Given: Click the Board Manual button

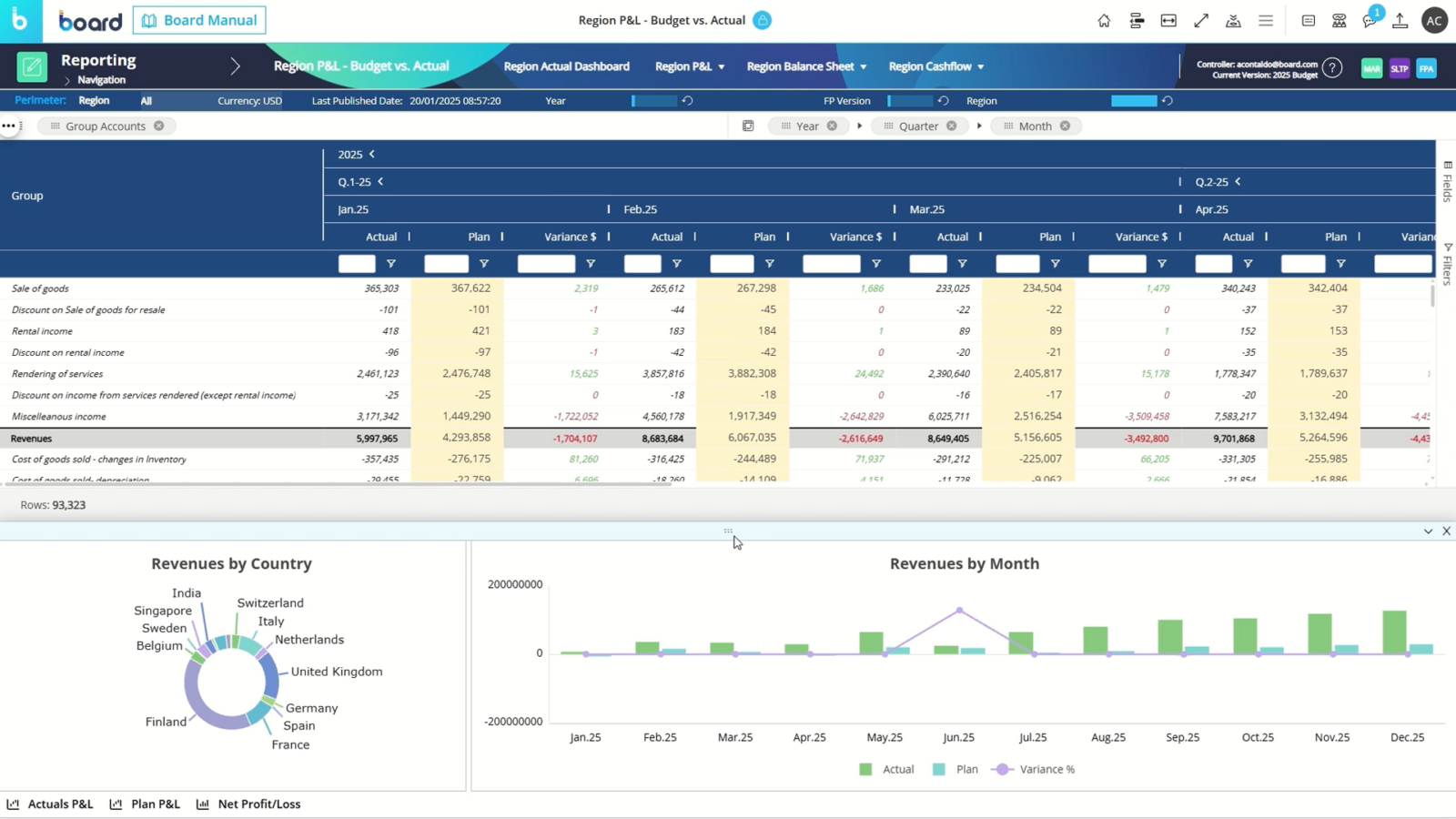Looking at the screenshot, I should pyautogui.click(x=199, y=20).
